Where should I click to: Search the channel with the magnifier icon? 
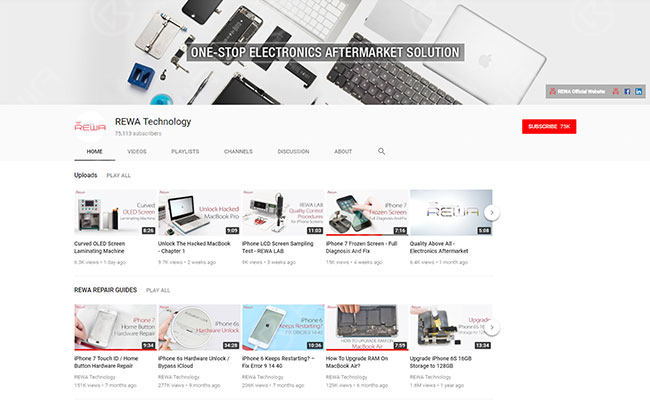point(381,151)
